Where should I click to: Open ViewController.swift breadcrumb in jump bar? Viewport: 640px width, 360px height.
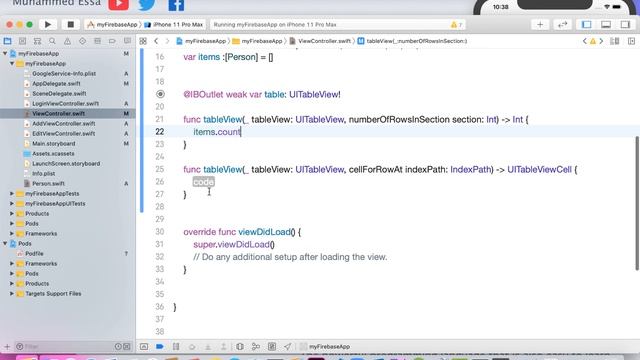pyautogui.click(x=320, y=41)
